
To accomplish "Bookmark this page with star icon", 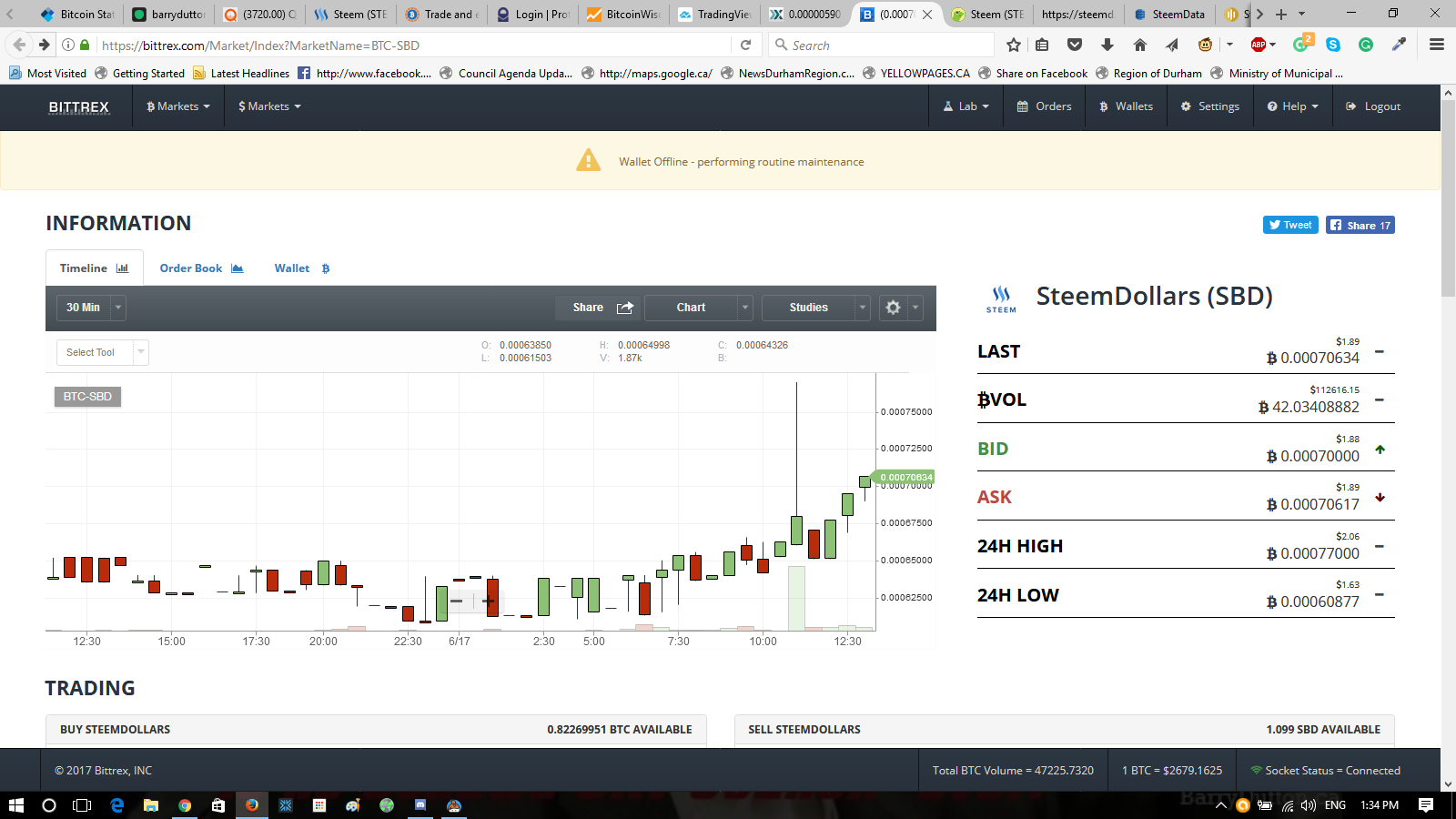I will pyautogui.click(x=1014, y=45).
